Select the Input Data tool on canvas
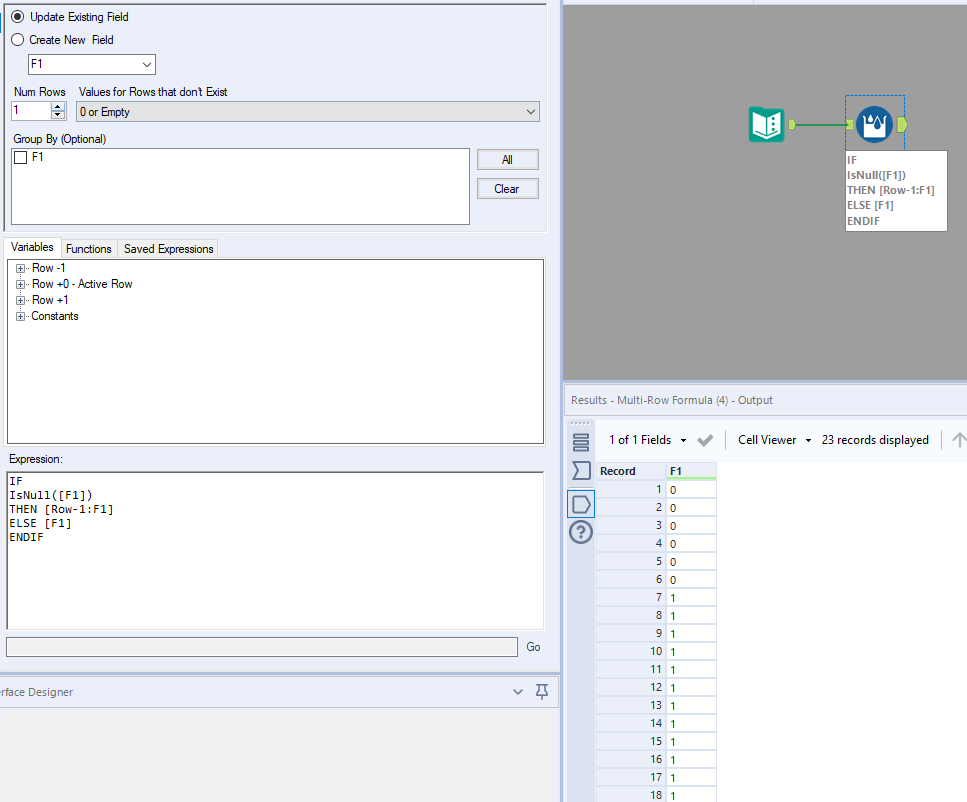967x802 pixels. (x=766, y=125)
